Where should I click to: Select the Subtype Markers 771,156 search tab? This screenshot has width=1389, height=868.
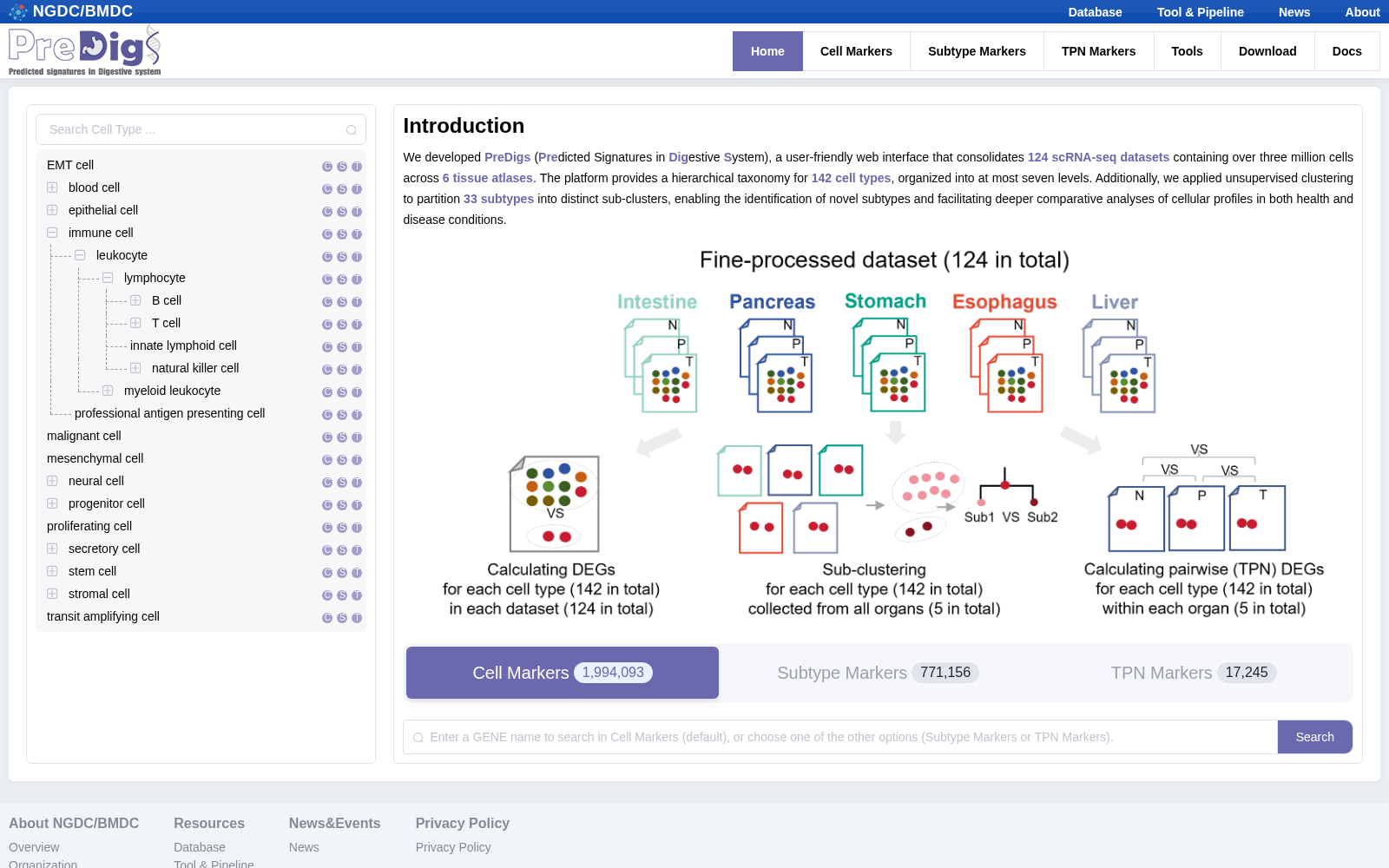pyautogui.click(x=878, y=673)
